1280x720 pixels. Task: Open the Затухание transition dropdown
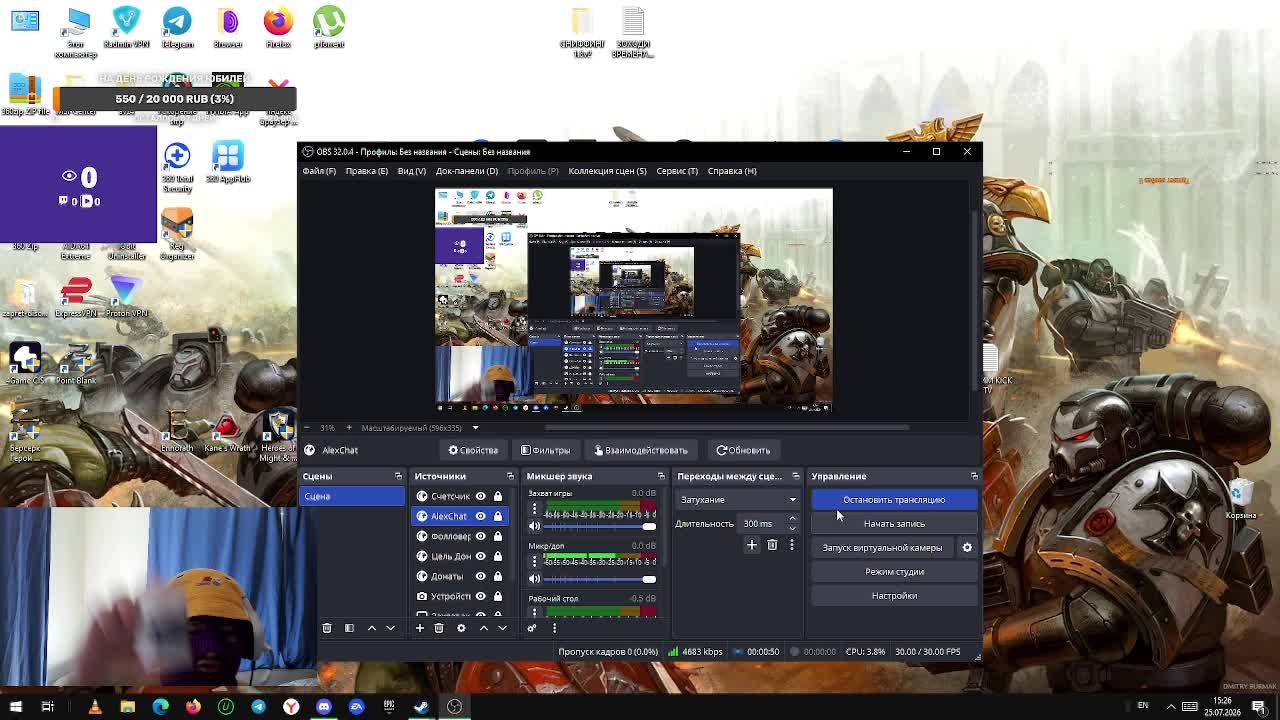(738, 500)
